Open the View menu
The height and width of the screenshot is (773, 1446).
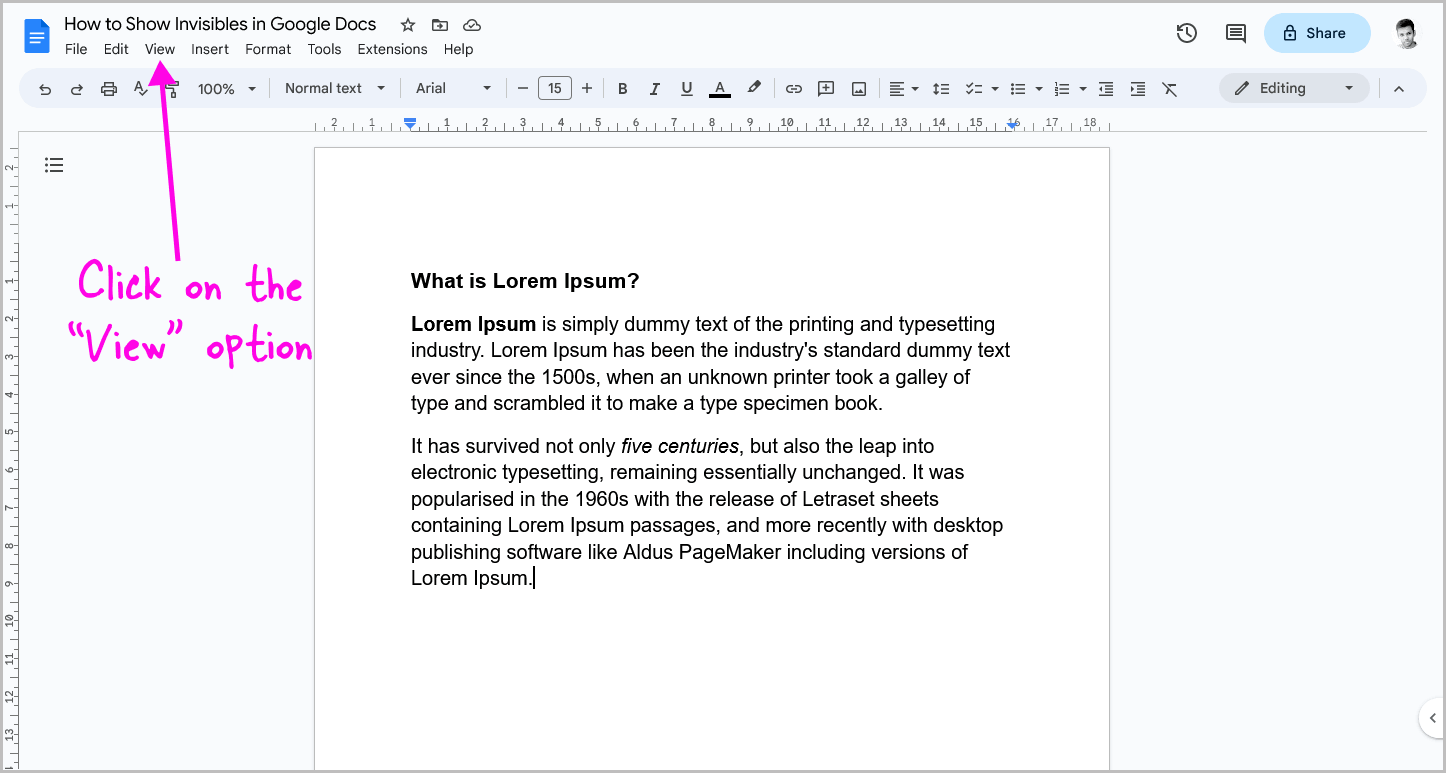point(159,48)
